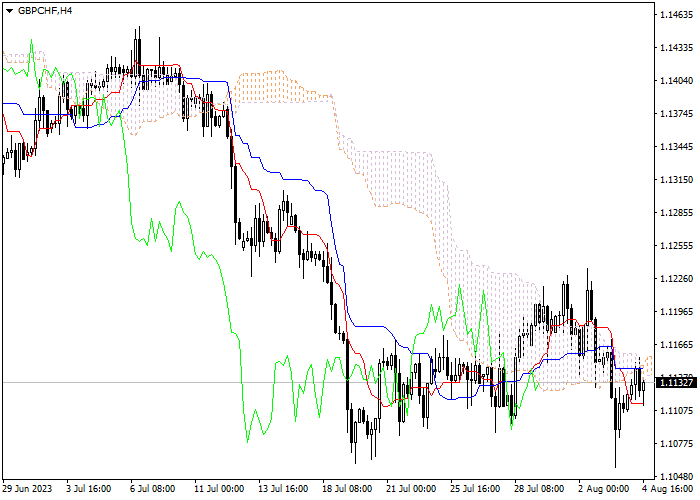Click the GBPCHF,H4 symbol label
The image size is (700, 500).
click(45, 11)
